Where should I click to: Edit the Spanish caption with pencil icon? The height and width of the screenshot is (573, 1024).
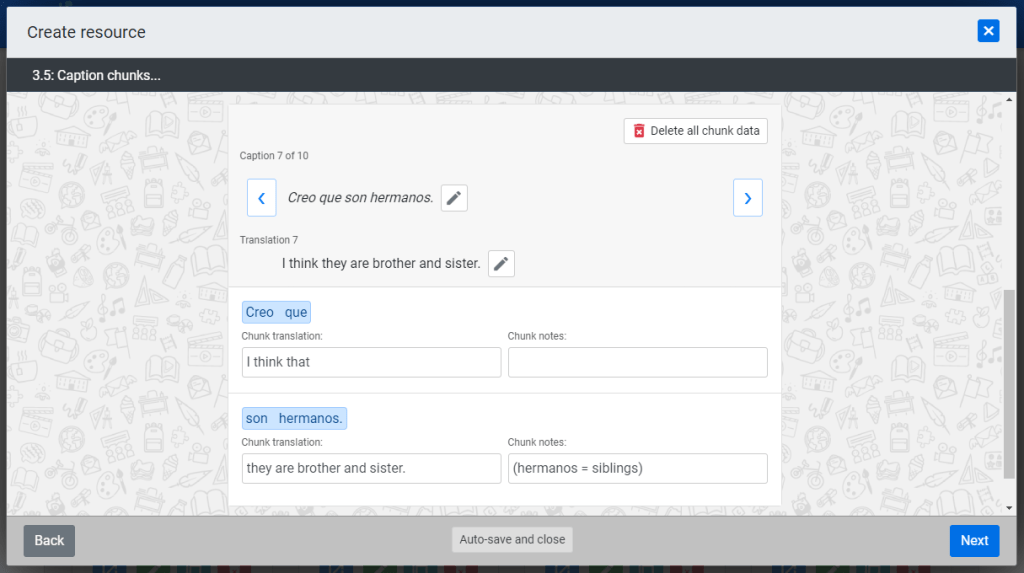point(454,198)
